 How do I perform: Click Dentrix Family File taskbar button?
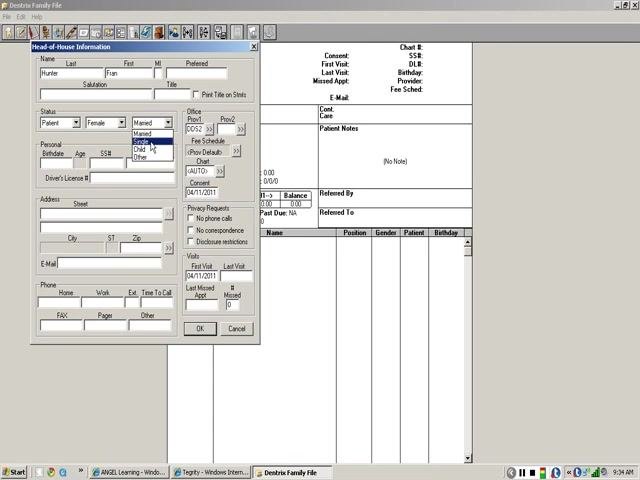(292, 472)
